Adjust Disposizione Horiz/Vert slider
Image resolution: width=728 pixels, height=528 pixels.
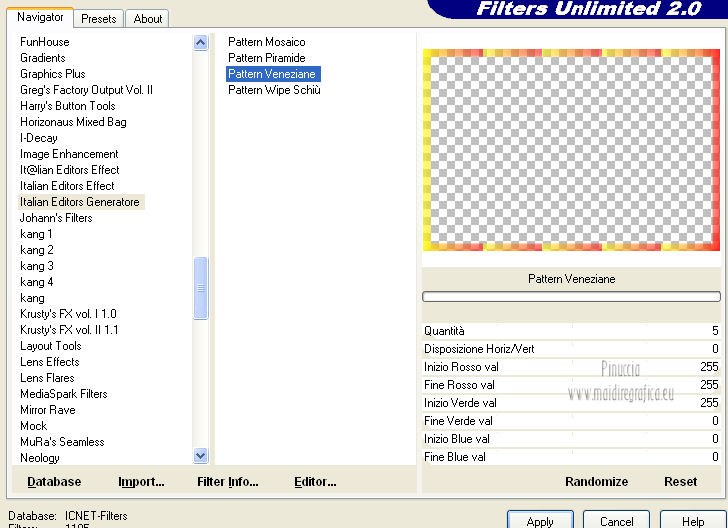pyautogui.click(x=572, y=349)
